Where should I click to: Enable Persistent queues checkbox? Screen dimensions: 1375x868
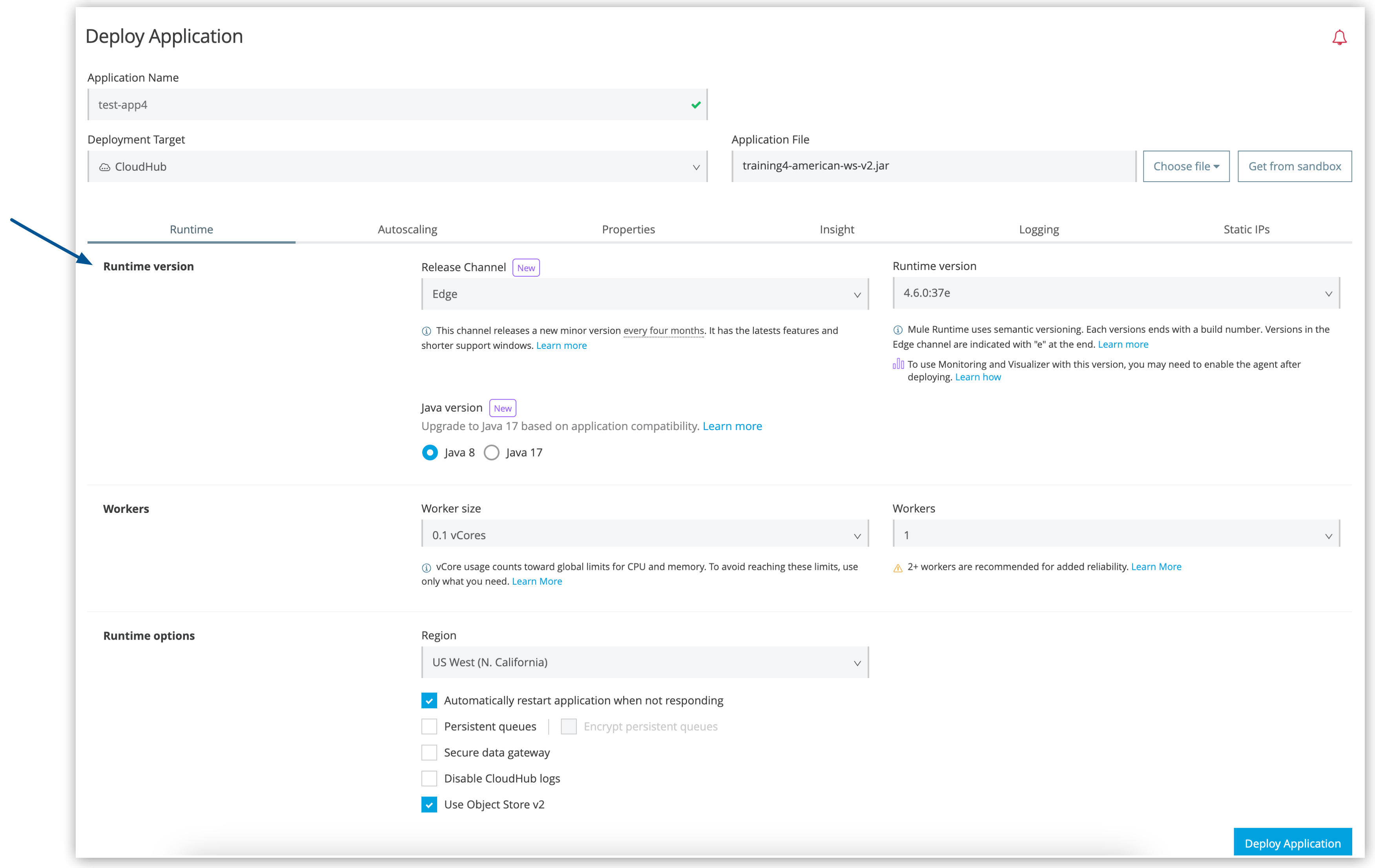click(429, 726)
